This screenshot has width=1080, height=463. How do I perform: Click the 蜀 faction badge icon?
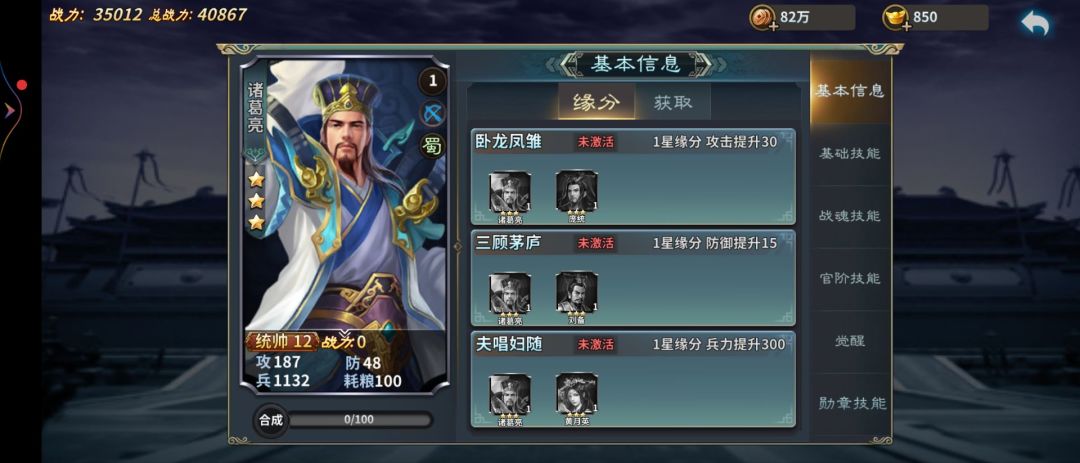[433, 146]
